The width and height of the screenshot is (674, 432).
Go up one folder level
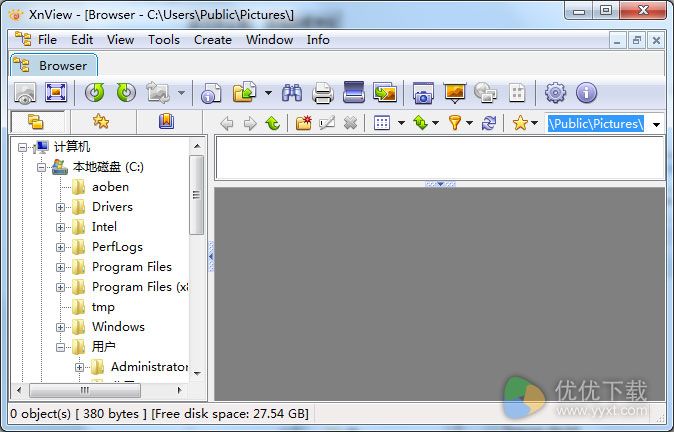click(x=273, y=123)
